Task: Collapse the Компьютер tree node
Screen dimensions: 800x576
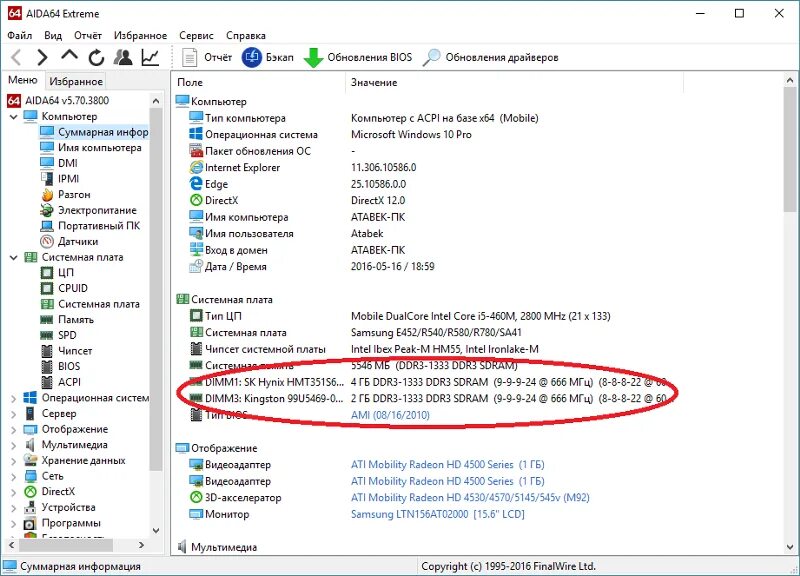Action: (14, 117)
